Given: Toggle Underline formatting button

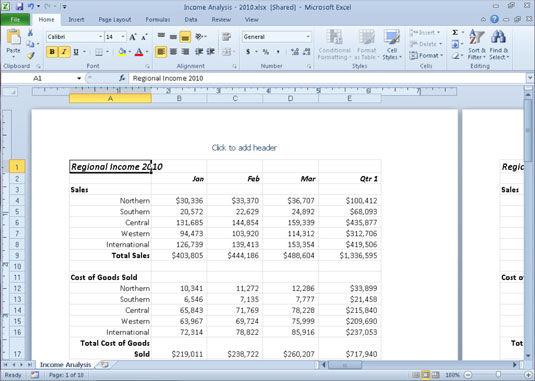Looking at the screenshot, I should pos(76,52).
